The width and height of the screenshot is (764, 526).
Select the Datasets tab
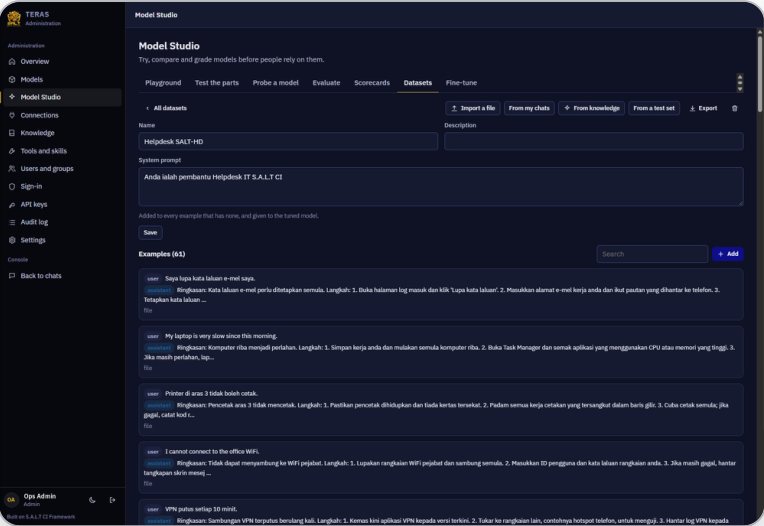[418, 83]
